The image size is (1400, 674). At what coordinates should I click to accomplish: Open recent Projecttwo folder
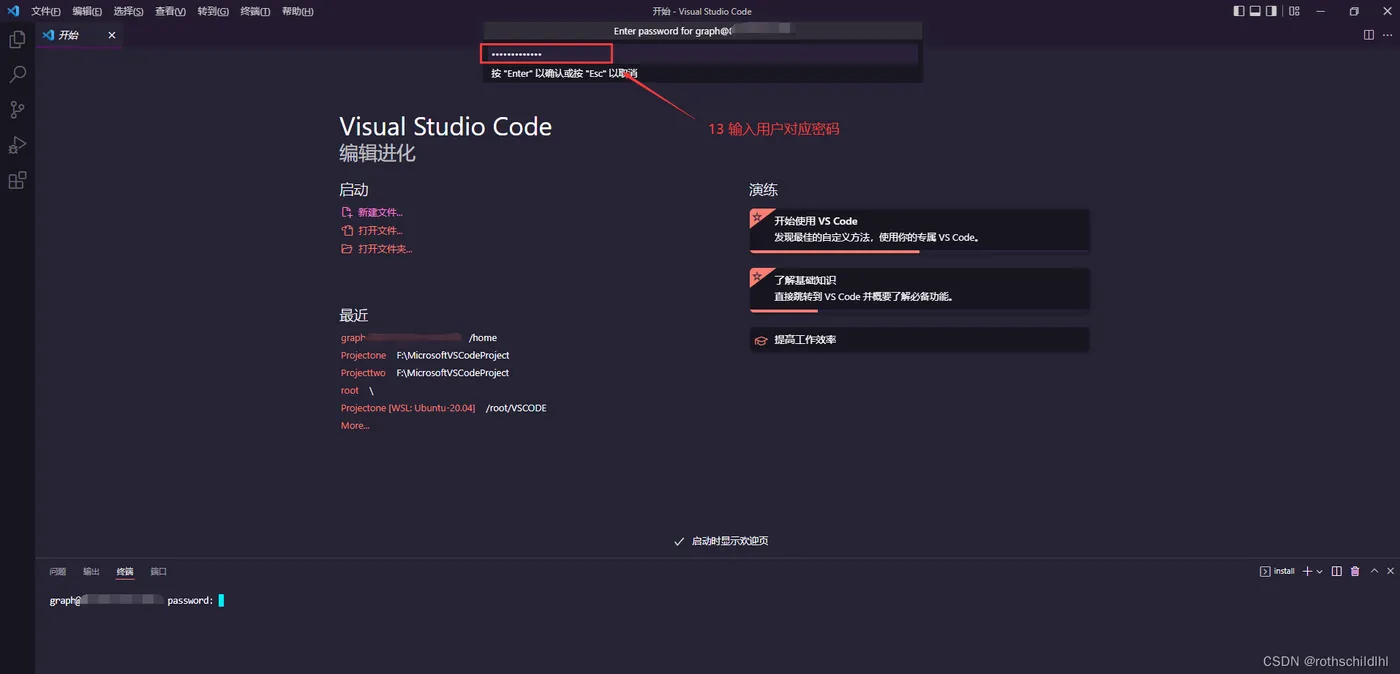coord(363,373)
